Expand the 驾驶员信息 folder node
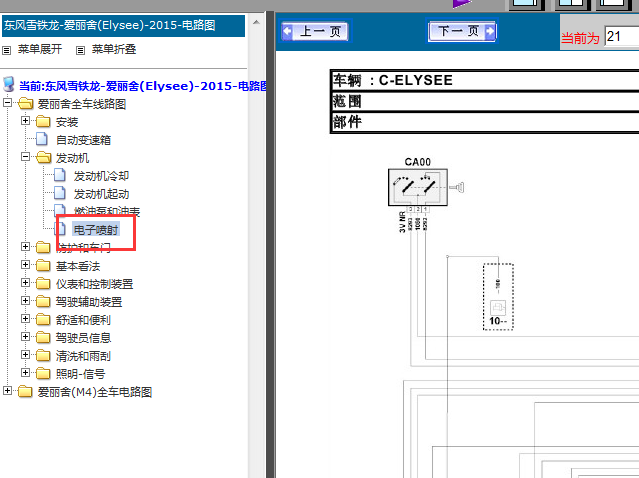 click(x=25, y=336)
